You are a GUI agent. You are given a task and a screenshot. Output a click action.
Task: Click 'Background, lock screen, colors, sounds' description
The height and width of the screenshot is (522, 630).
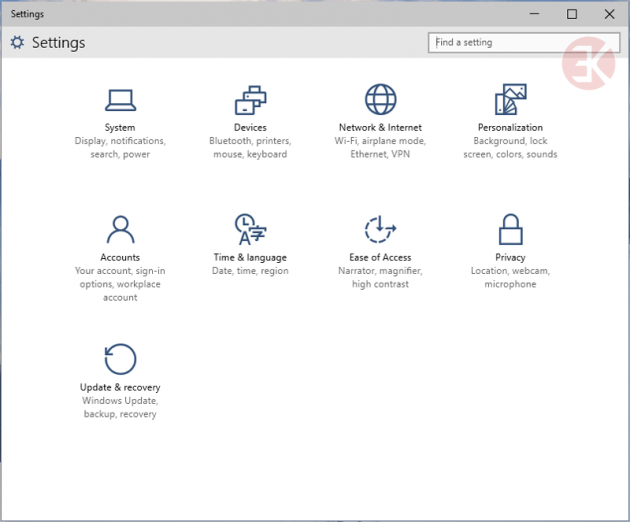(x=510, y=147)
